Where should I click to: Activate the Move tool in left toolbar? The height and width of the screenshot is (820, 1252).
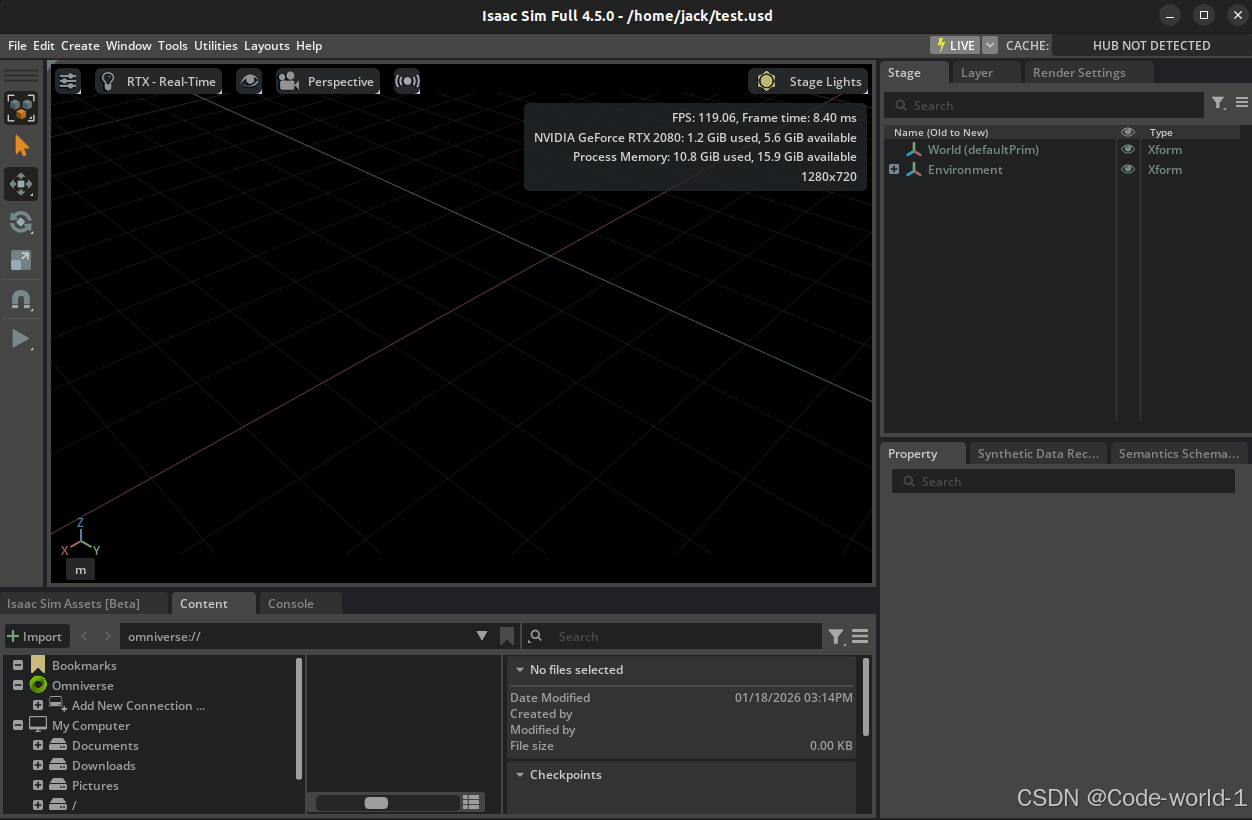21,184
